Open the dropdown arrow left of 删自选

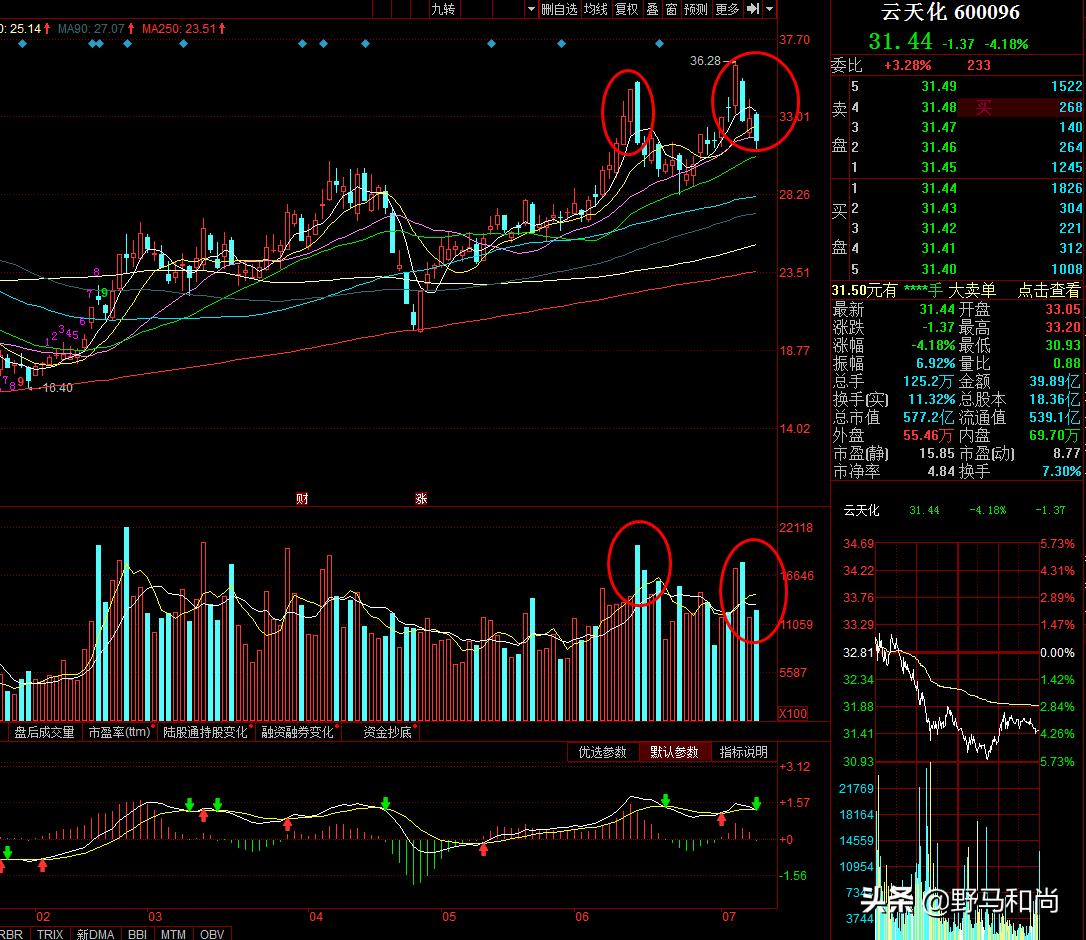click(x=532, y=9)
